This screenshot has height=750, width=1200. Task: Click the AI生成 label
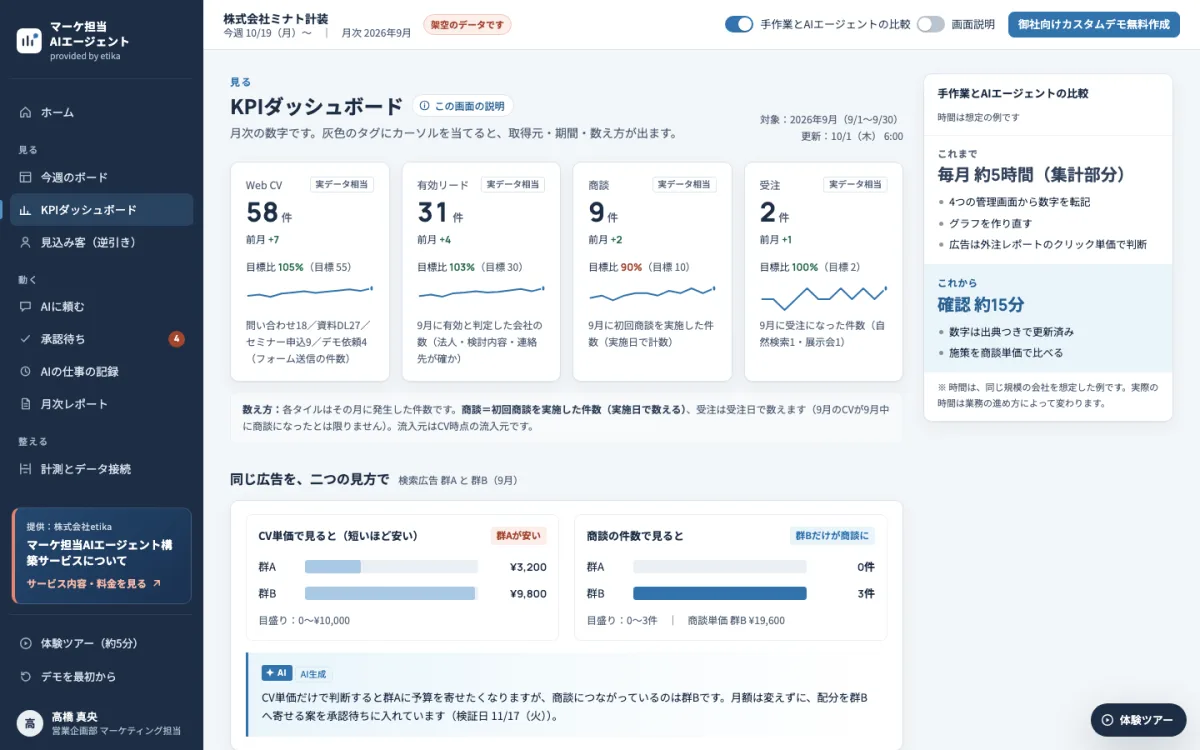coord(313,674)
